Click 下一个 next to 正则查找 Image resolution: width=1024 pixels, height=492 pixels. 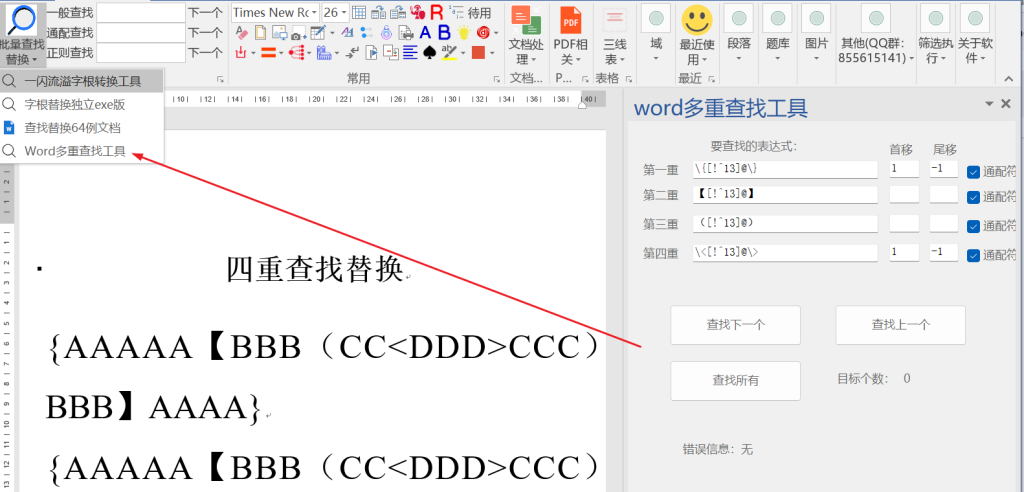pyautogui.click(x=205, y=52)
